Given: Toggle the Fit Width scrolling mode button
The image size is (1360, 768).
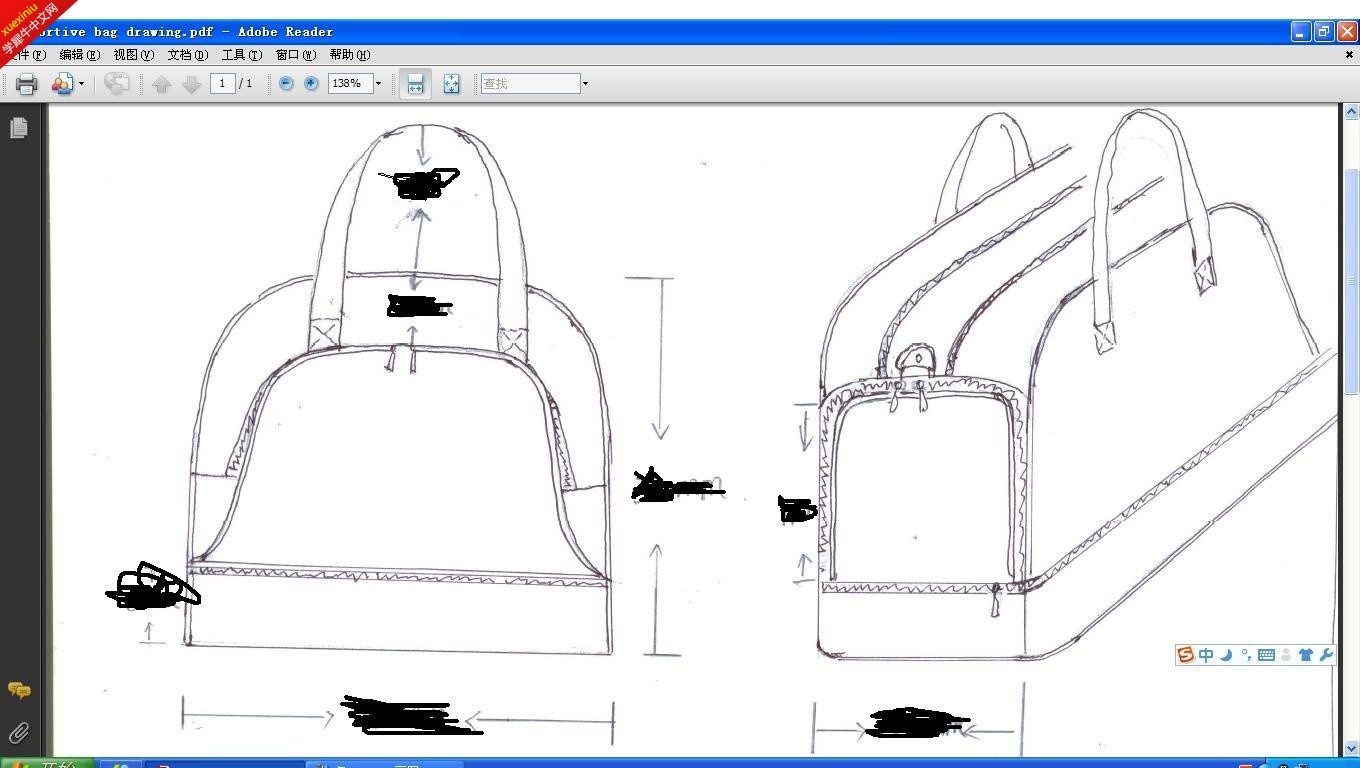Looking at the screenshot, I should [415, 84].
